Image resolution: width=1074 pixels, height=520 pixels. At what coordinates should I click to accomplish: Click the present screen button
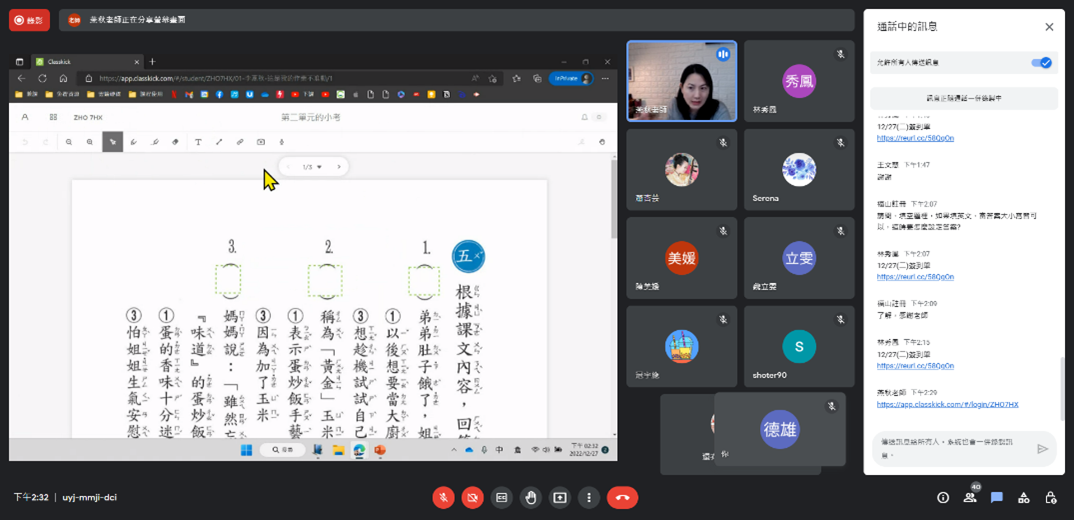pos(560,497)
